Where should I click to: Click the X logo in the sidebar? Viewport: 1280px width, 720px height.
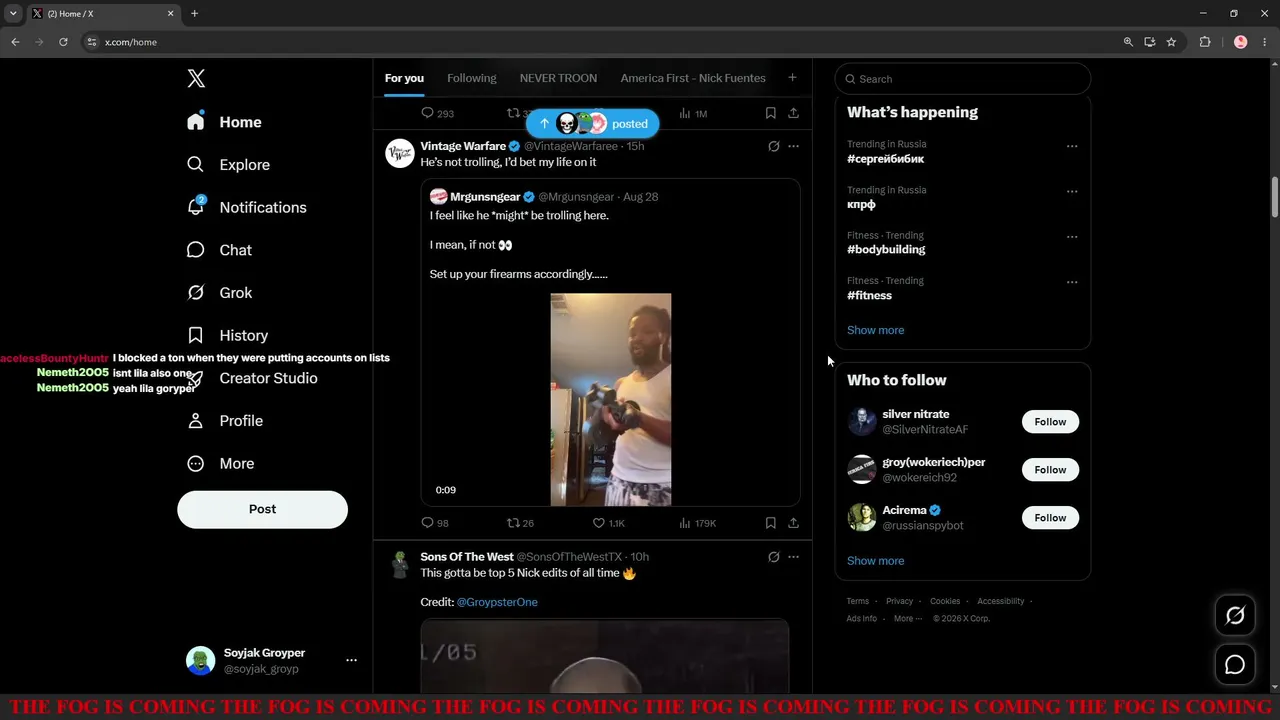pos(196,79)
